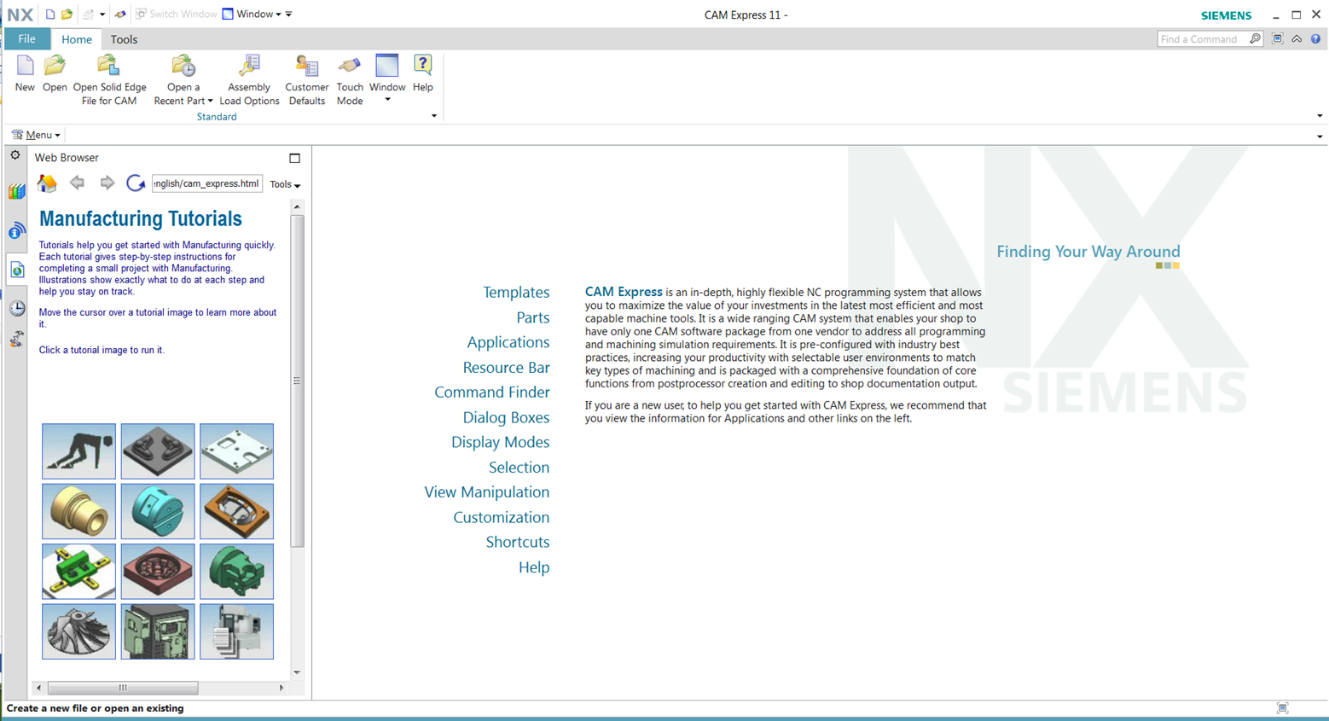Screen dimensions: 1329x721
Task: Click the New file icon in the ribbon
Action: (x=25, y=67)
